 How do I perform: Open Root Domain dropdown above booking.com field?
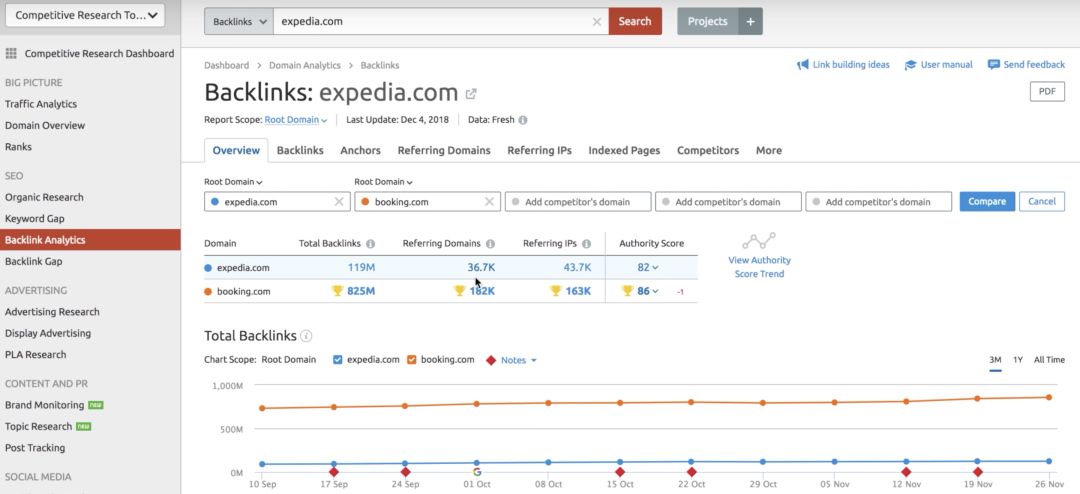[x=384, y=183]
